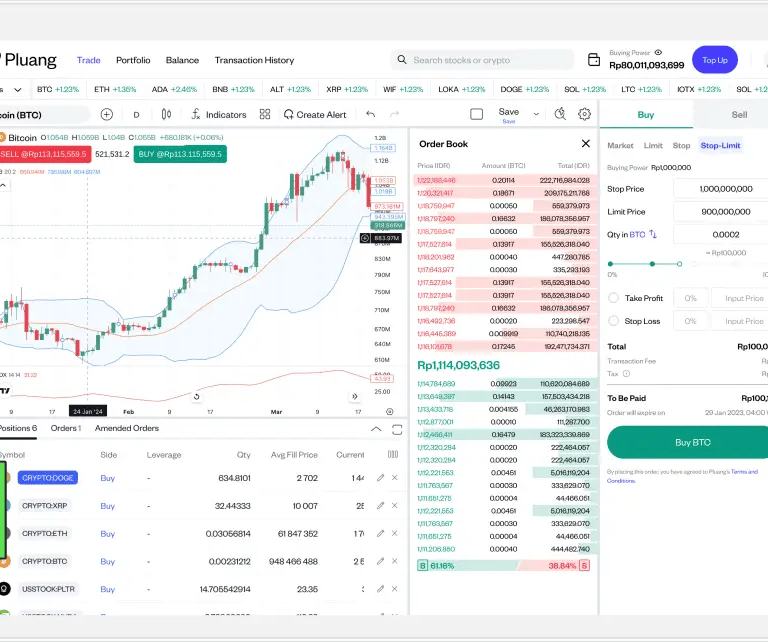Close the Order Book panel
This screenshot has width=768, height=642.
pyautogui.click(x=586, y=143)
